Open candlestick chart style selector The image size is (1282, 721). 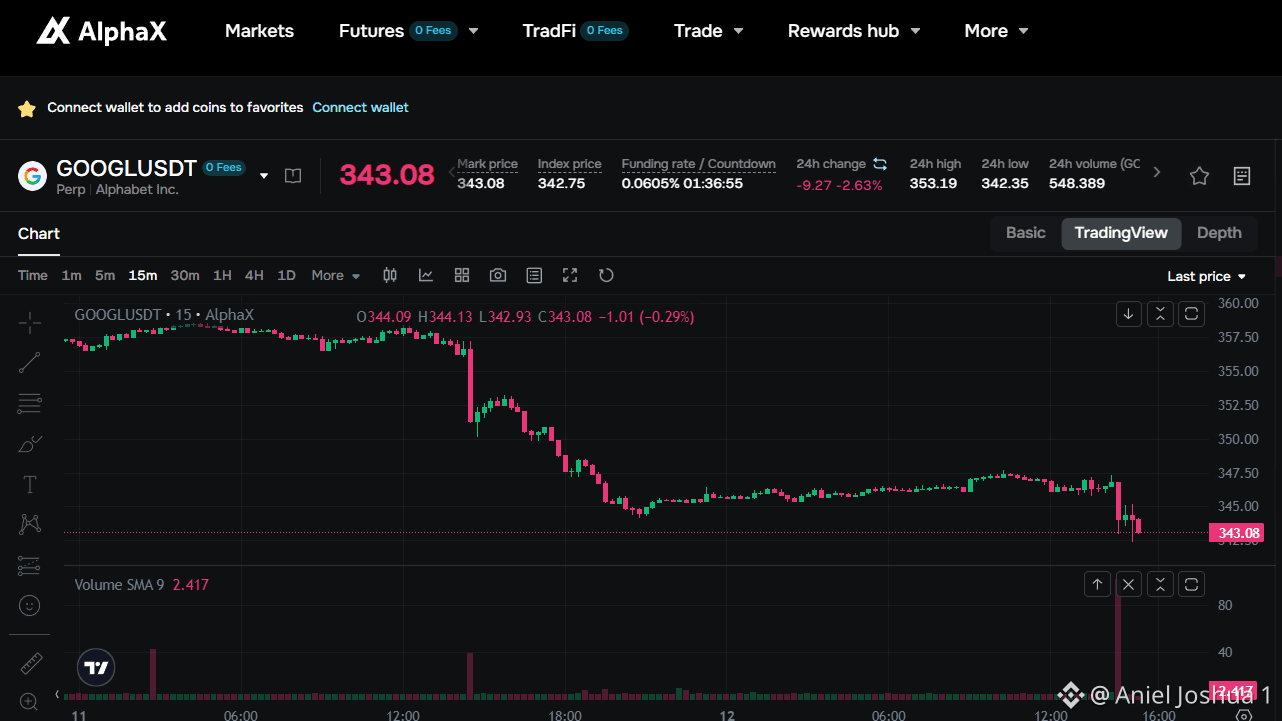click(x=391, y=275)
